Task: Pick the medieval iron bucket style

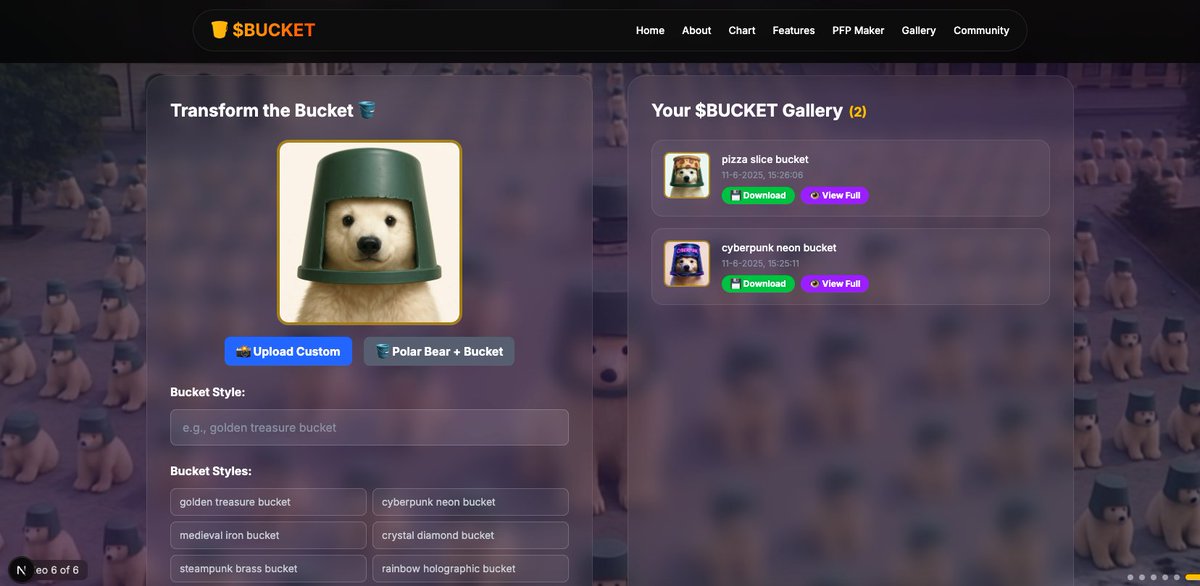Action: [x=268, y=535]
